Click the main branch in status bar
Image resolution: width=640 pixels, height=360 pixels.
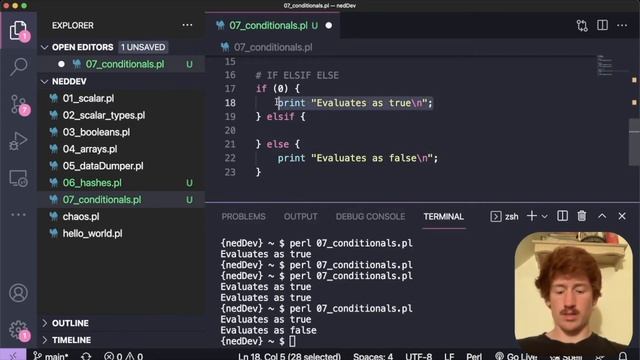point(51,356)
